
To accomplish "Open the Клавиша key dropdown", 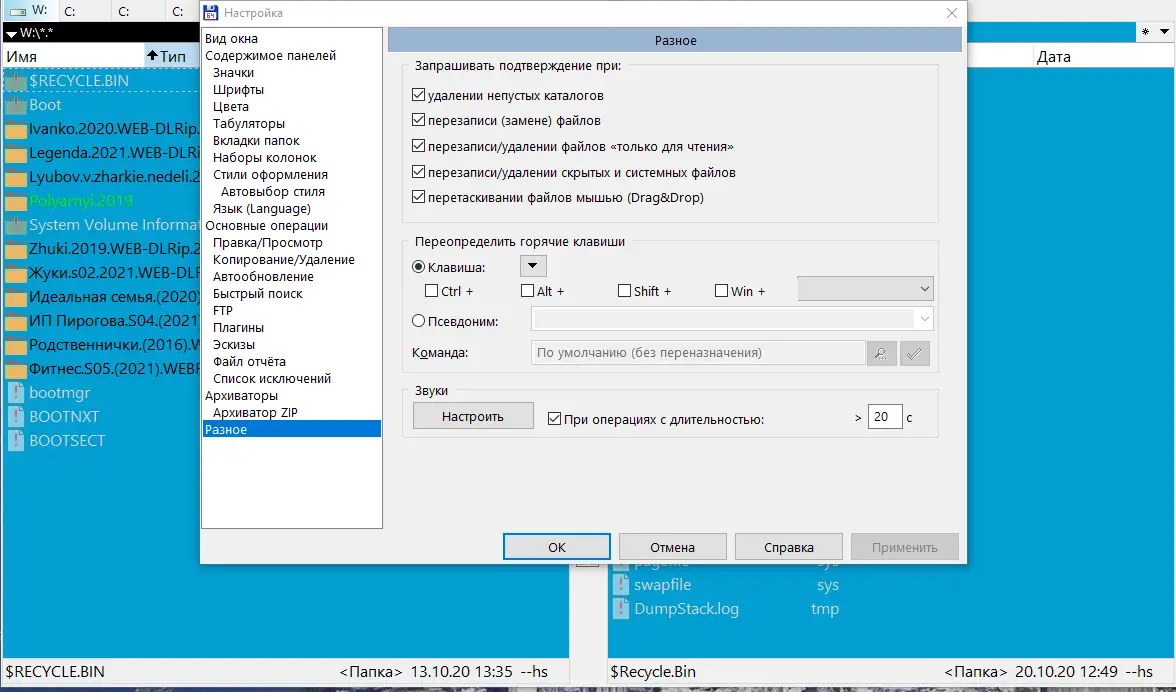I will pos(532,266).
